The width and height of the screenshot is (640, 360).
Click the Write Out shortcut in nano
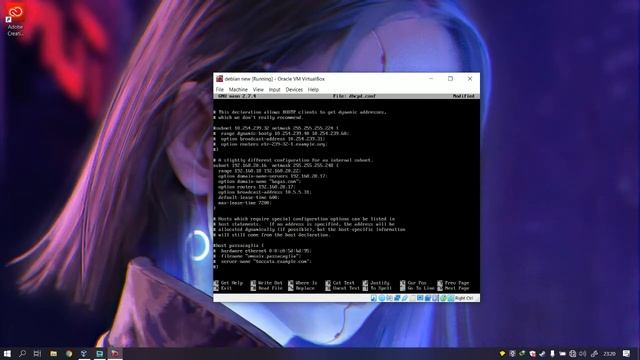click(266, 283)
